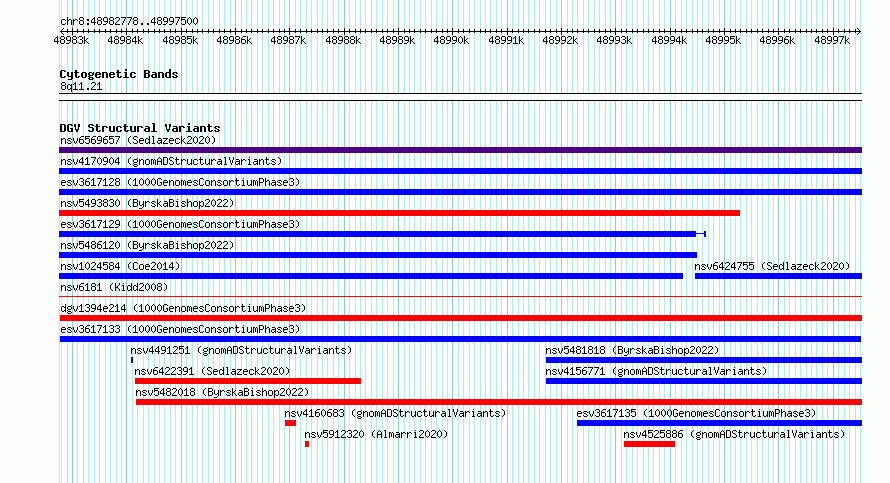This screenshot has height=483, width=890.
Task: Open dgv1394e214 (1000GenomesConsortiumPhase3) label
Action: click(x=183, y=308)
